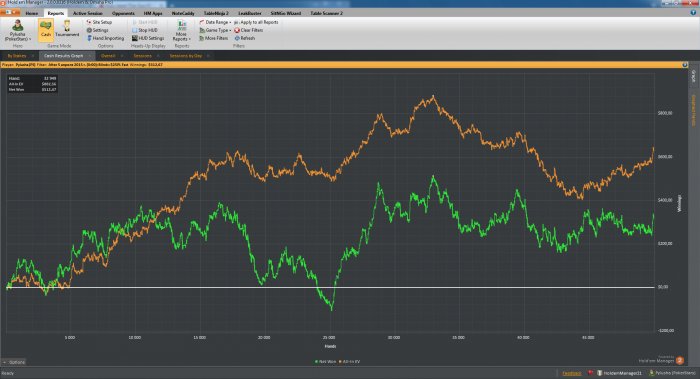The height and width of the screenshot is (379, 700).
Task: Click Pylusha (PokerStars) in status bar
Action: pos(672,373)
